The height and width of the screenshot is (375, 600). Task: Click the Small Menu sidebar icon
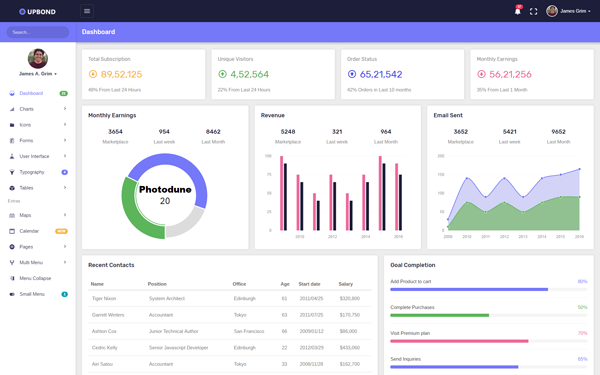(x=12, y=294)
